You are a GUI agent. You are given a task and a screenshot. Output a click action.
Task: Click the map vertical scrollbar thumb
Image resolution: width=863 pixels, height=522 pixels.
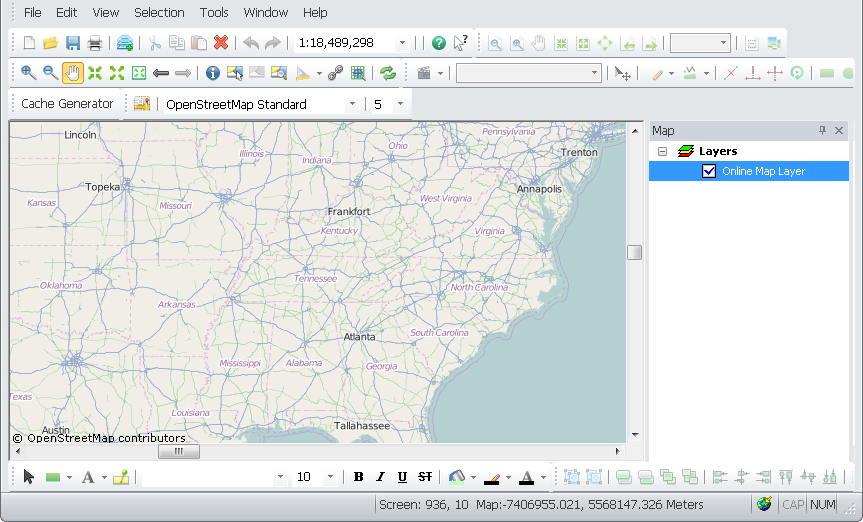635,252
